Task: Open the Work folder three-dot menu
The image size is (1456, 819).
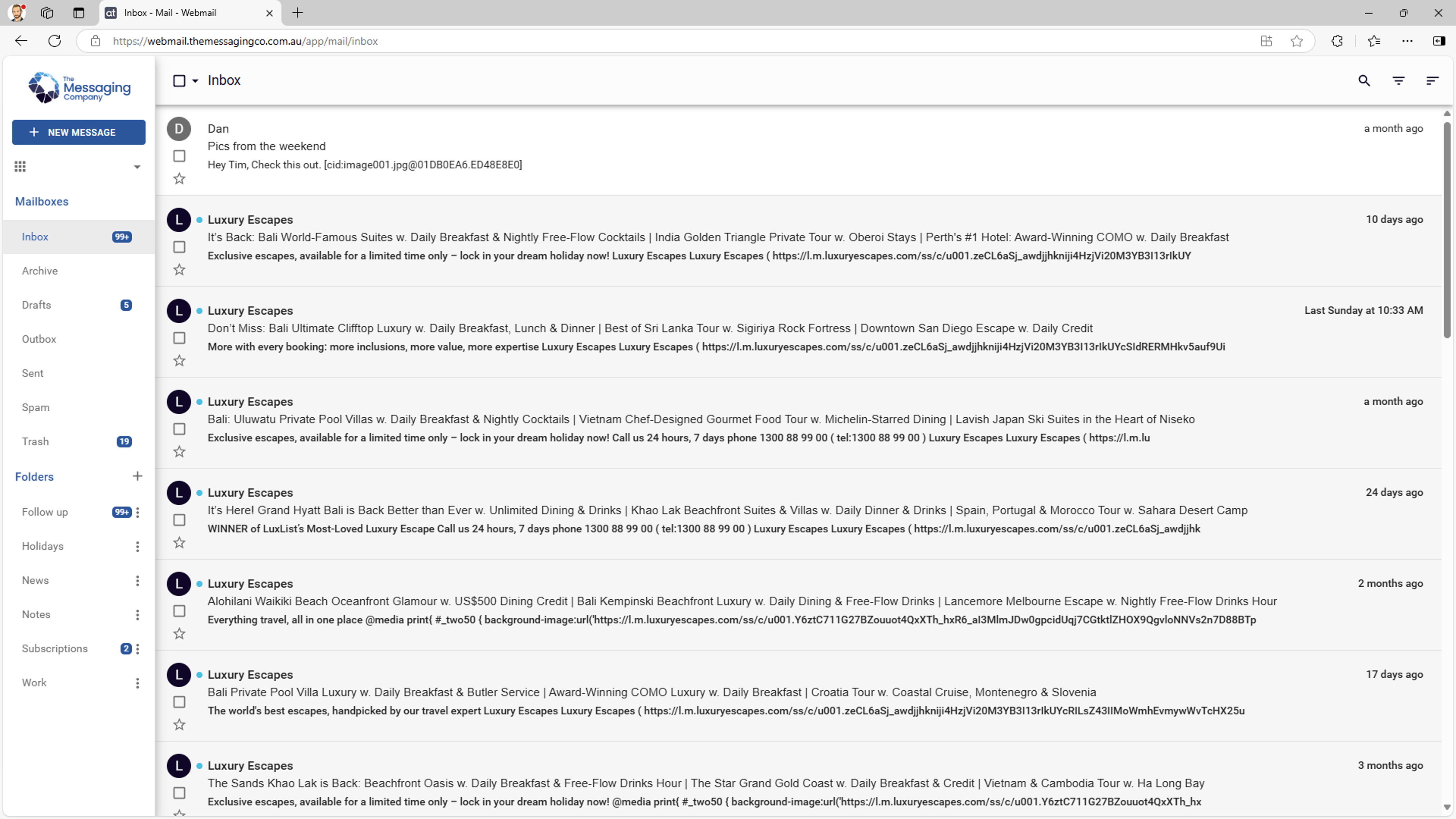Action: coord(137,683)
